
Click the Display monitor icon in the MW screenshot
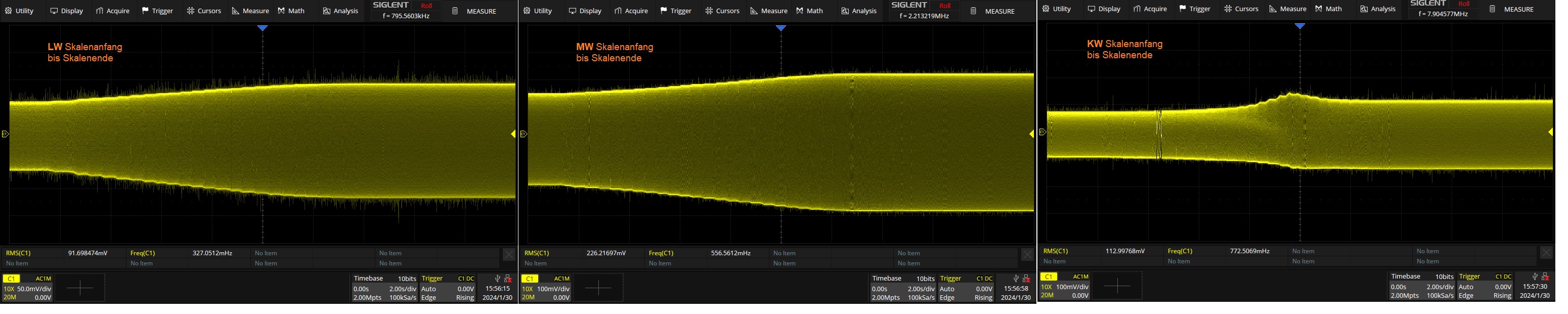click(573, 11)
